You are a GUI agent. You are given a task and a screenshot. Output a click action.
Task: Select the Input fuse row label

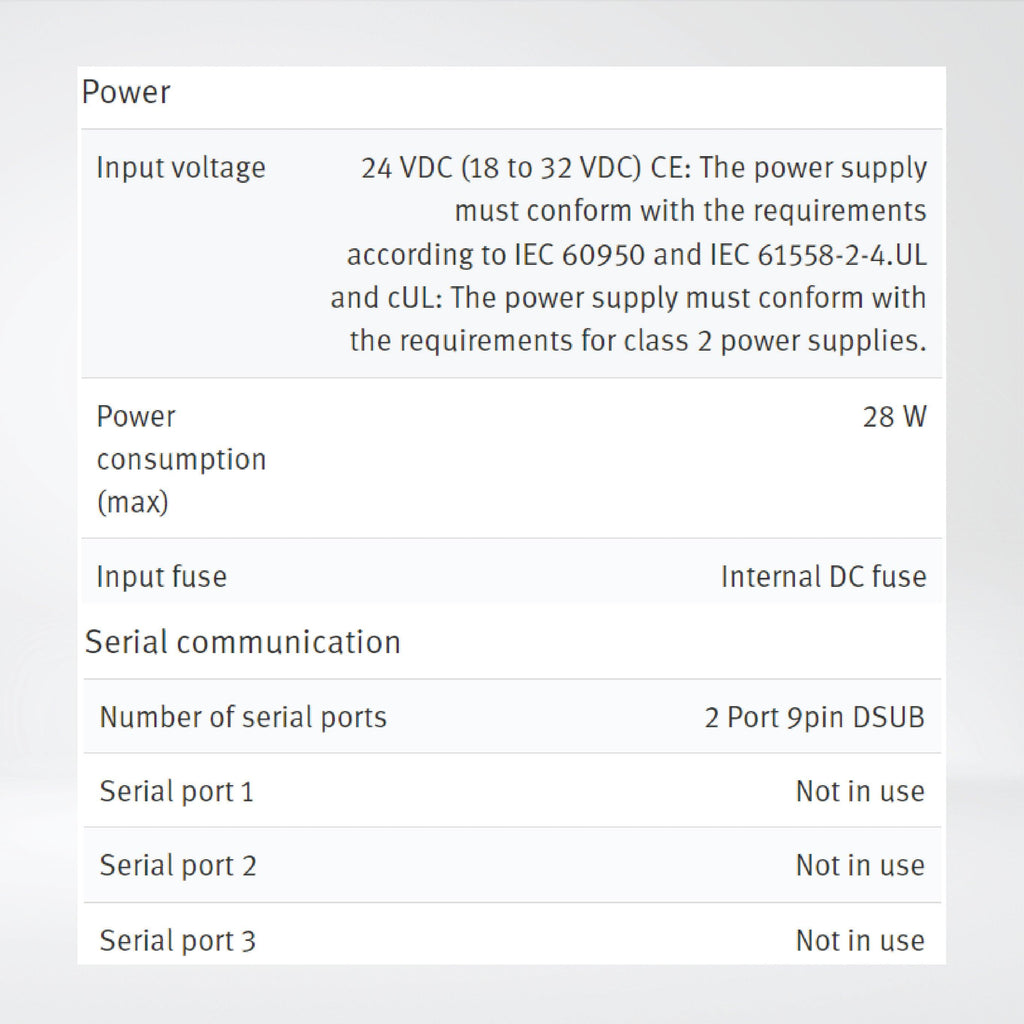tap(161, 577)
